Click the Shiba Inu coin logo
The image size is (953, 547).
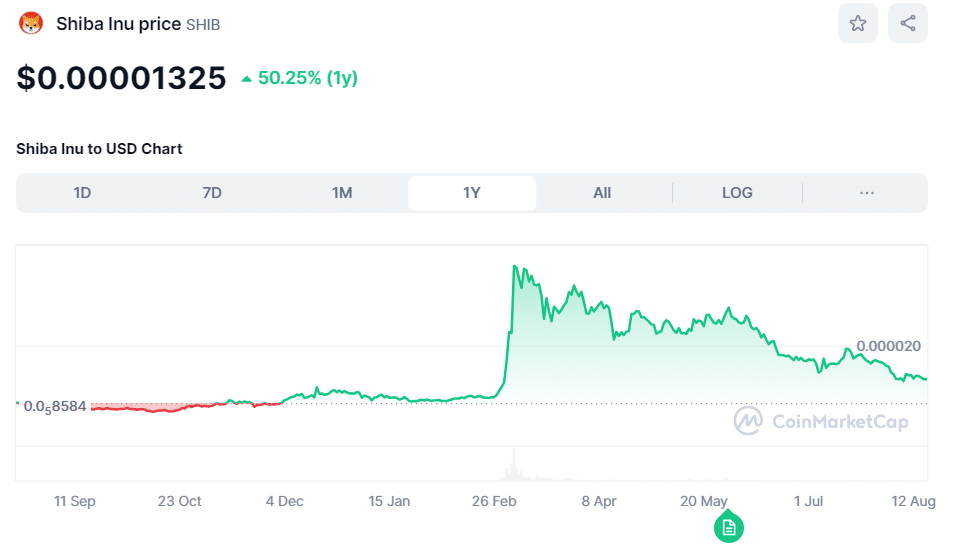[x=32, y=24]
